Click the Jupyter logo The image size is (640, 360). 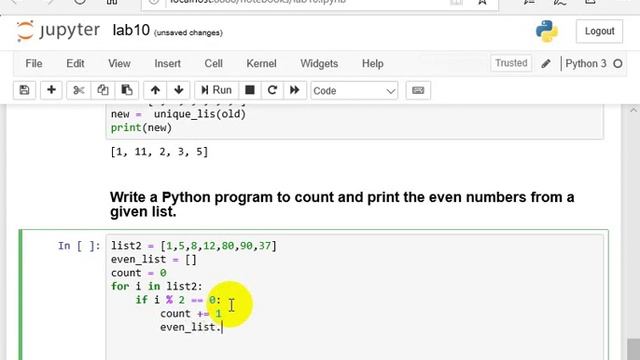(x=58, y=31)
